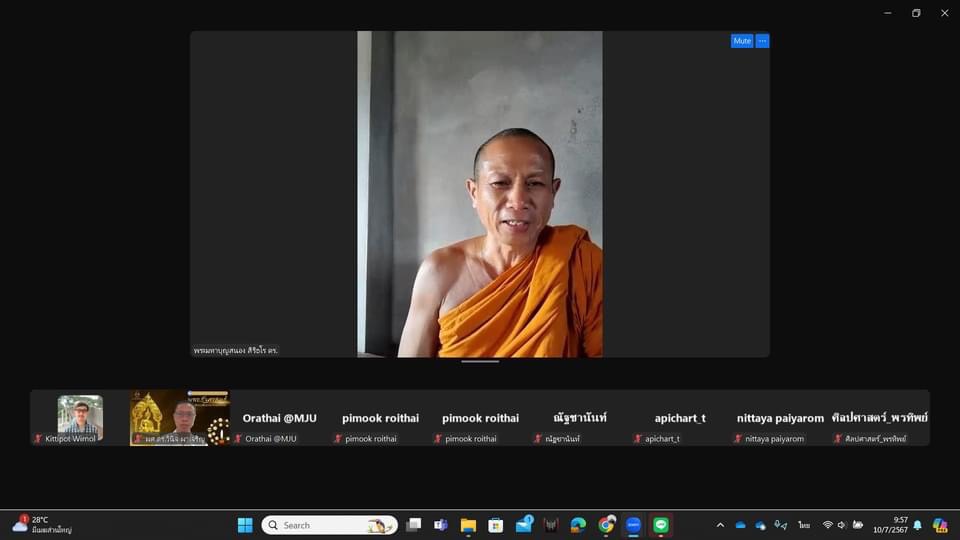The height and width of the screenshot is (540, 960).
Task: Open Microsoft Edge from the taskbar
Action: pos(578,525)
